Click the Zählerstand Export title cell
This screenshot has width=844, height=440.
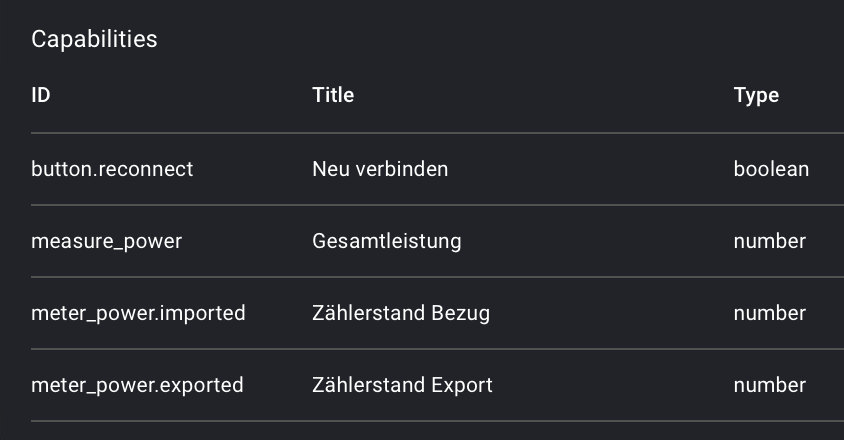pyautogui.click(x=402, y=385)
